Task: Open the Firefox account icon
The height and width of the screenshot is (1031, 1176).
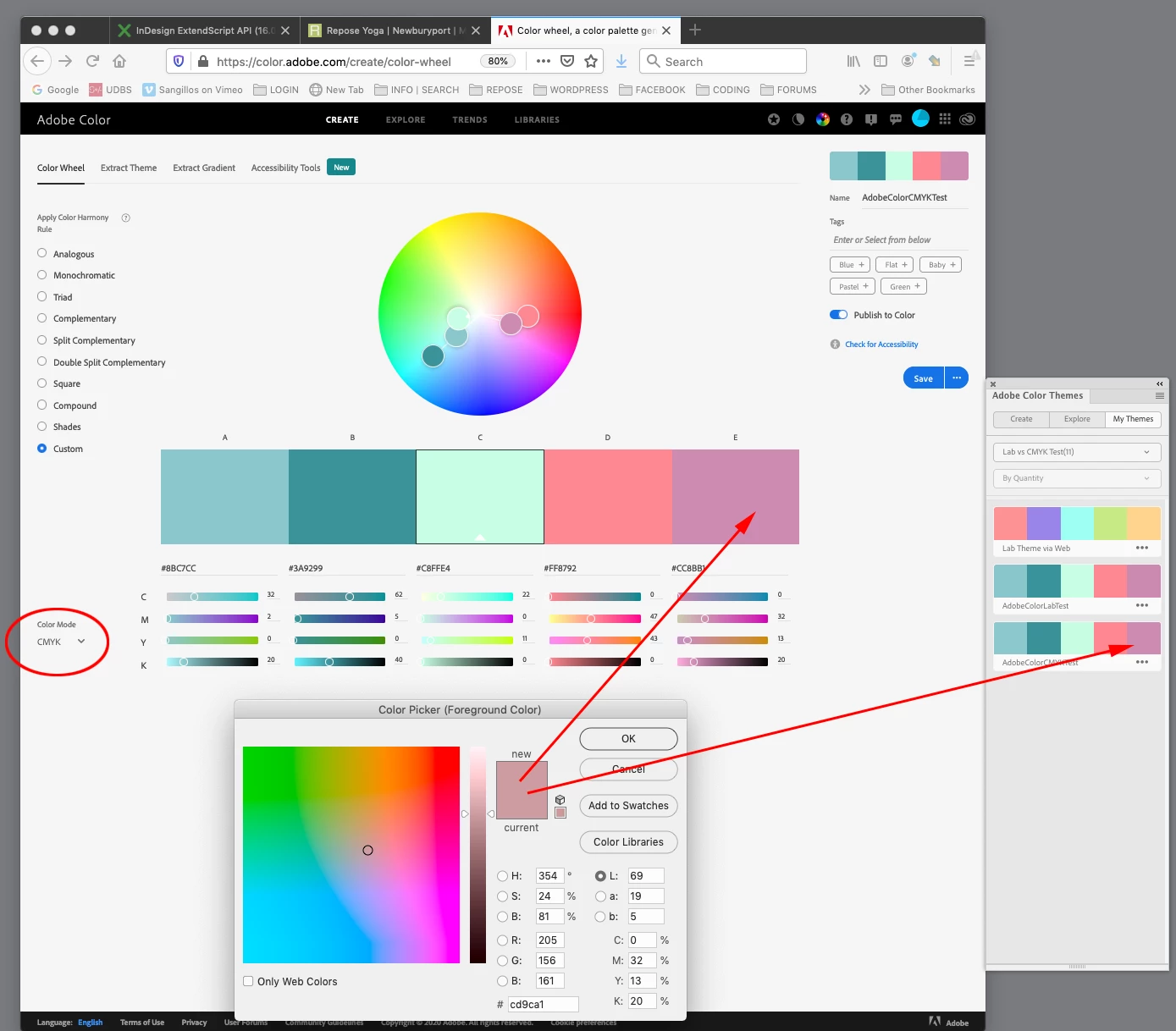Action: click(908, 61)
